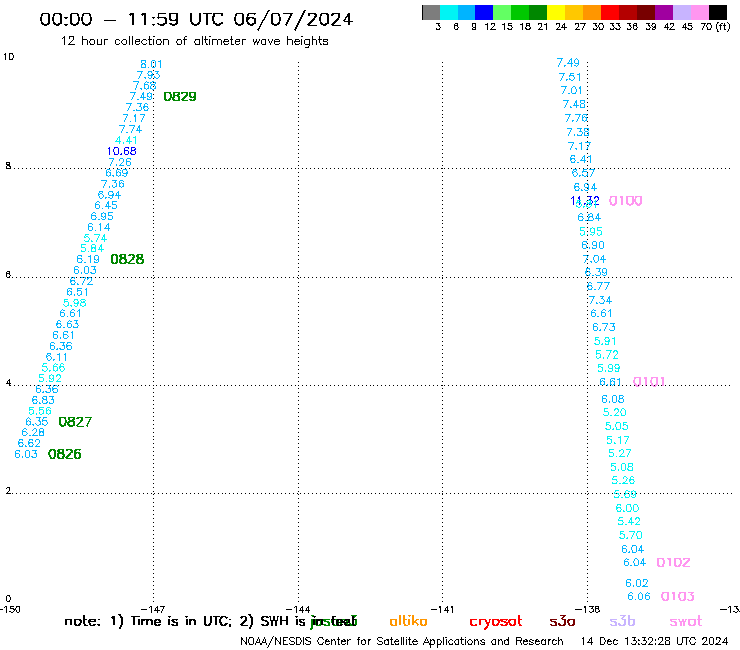The image size is (740, 650).
Task: Click the 0827 time label
Action: [75, 422]
